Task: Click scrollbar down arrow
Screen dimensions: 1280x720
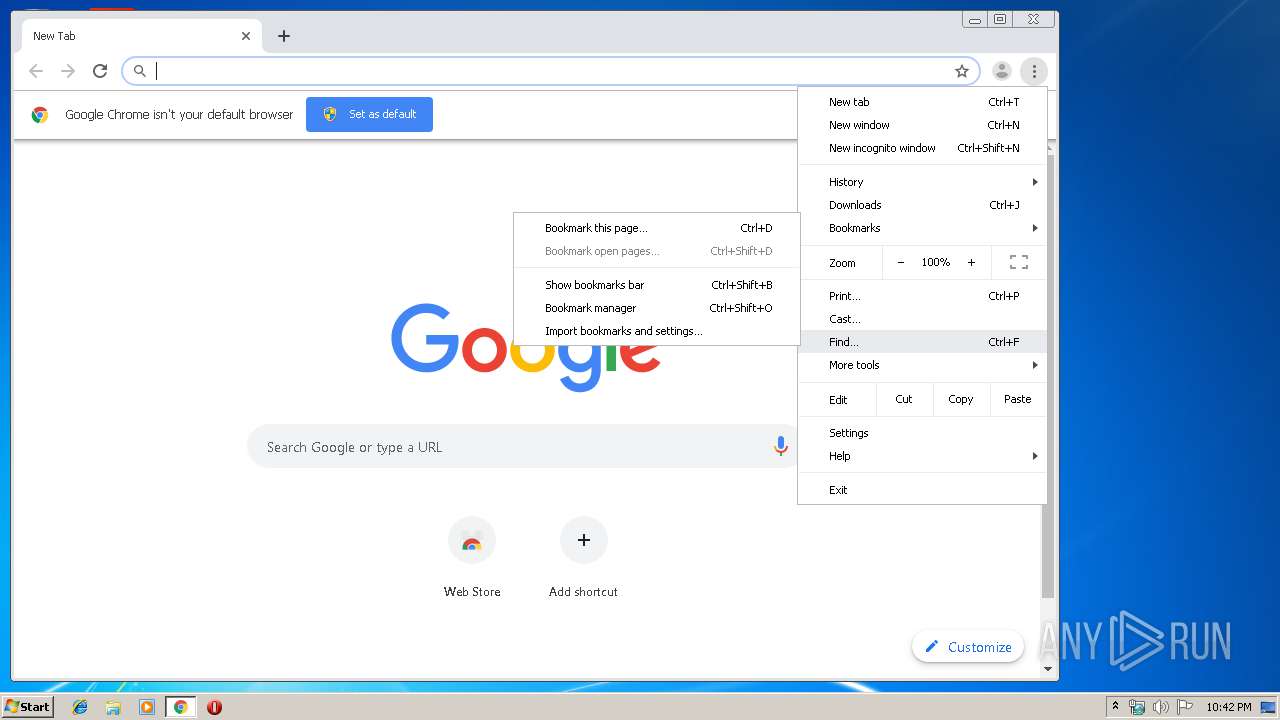Action: coord(1048,669)
